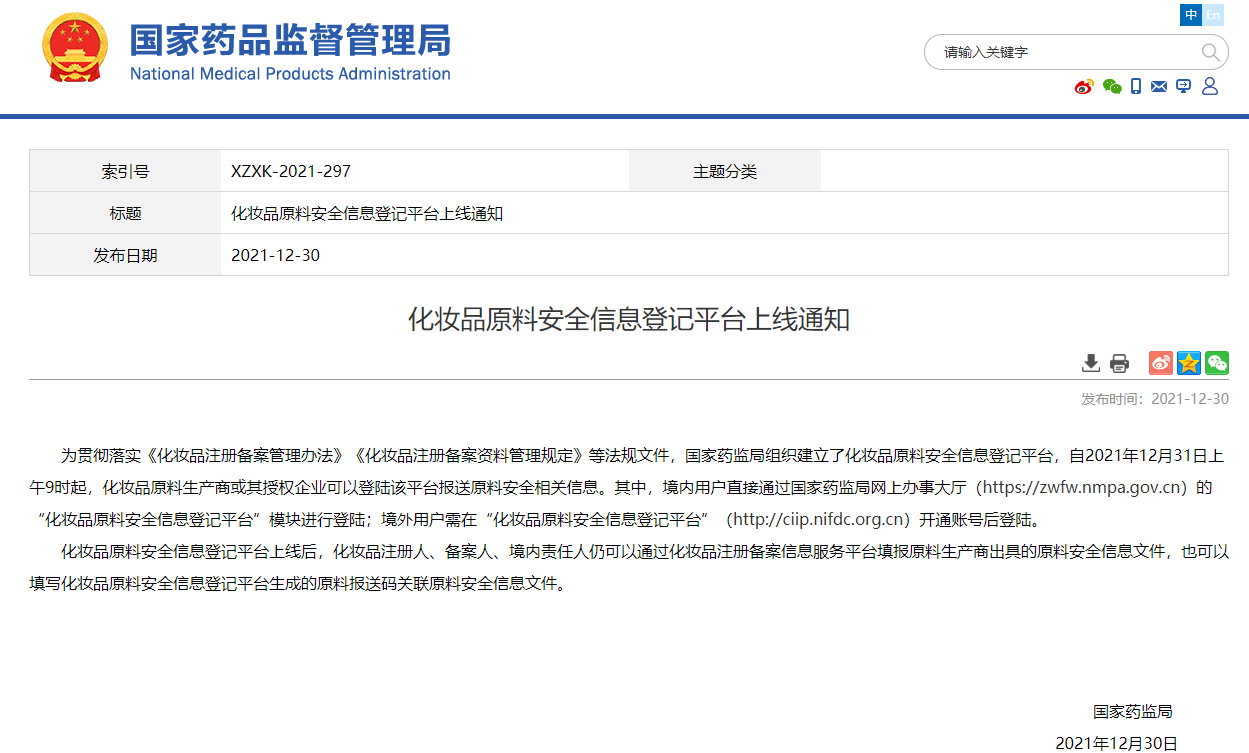Click the 2021-12-30 value in the 发布日期 row

pos(276,255)
